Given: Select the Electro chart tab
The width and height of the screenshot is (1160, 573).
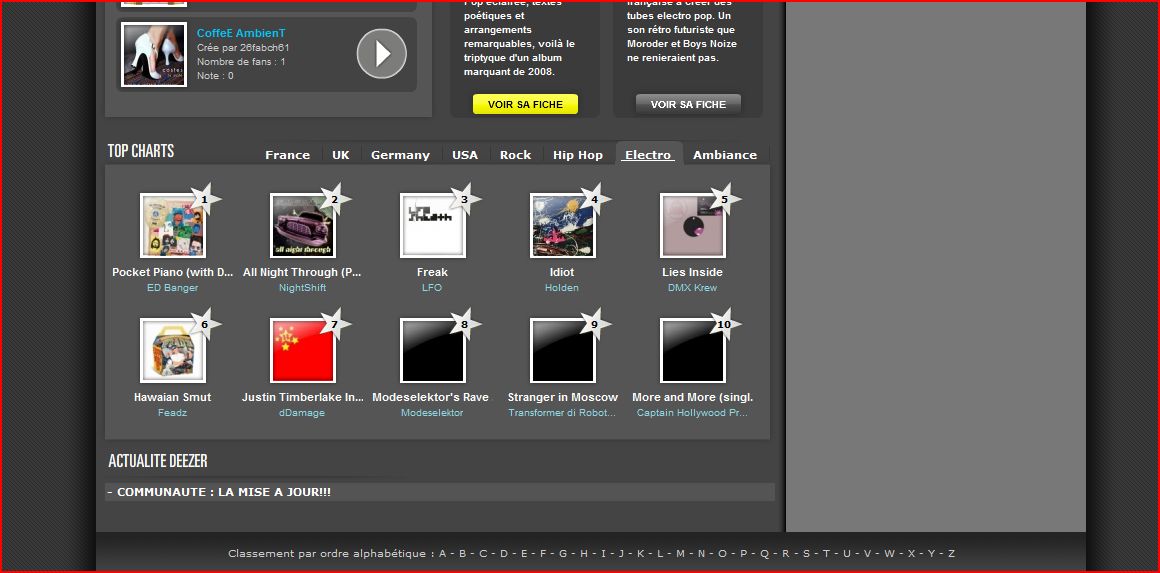Looking at the screenshot, I should 648,155.
